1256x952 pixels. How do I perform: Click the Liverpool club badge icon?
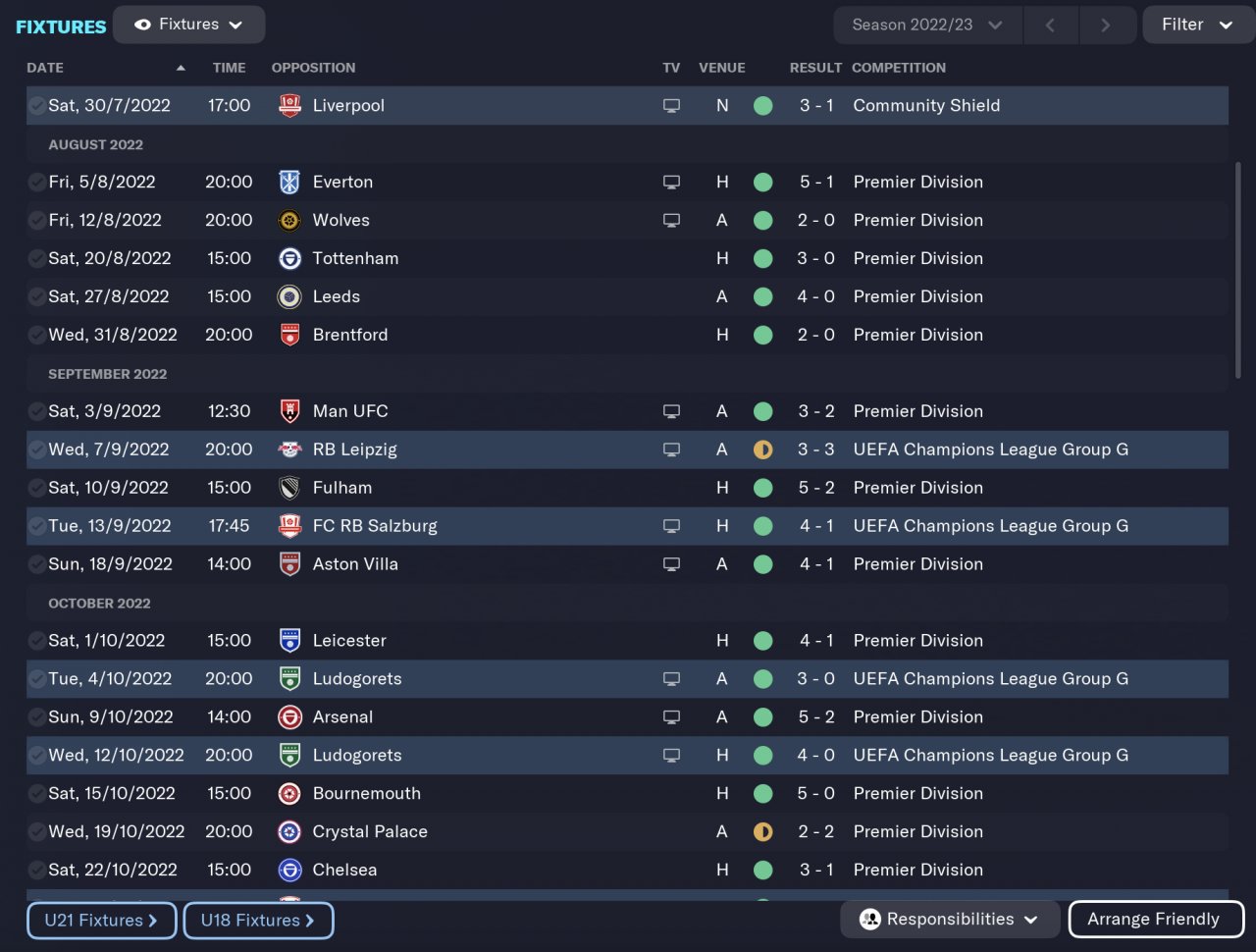[x=289, y=105]
